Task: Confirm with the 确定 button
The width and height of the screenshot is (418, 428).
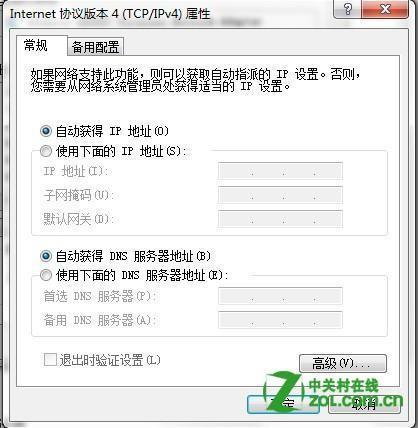Action: pos(283,405)
